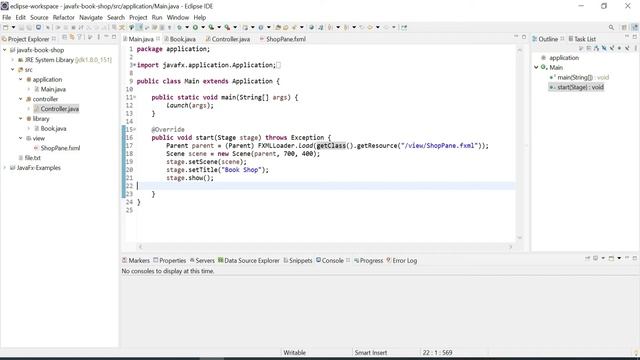Viewport: 640px width, 360px height.
Task: Open the Source menu
Action: (x=39, y=18)
